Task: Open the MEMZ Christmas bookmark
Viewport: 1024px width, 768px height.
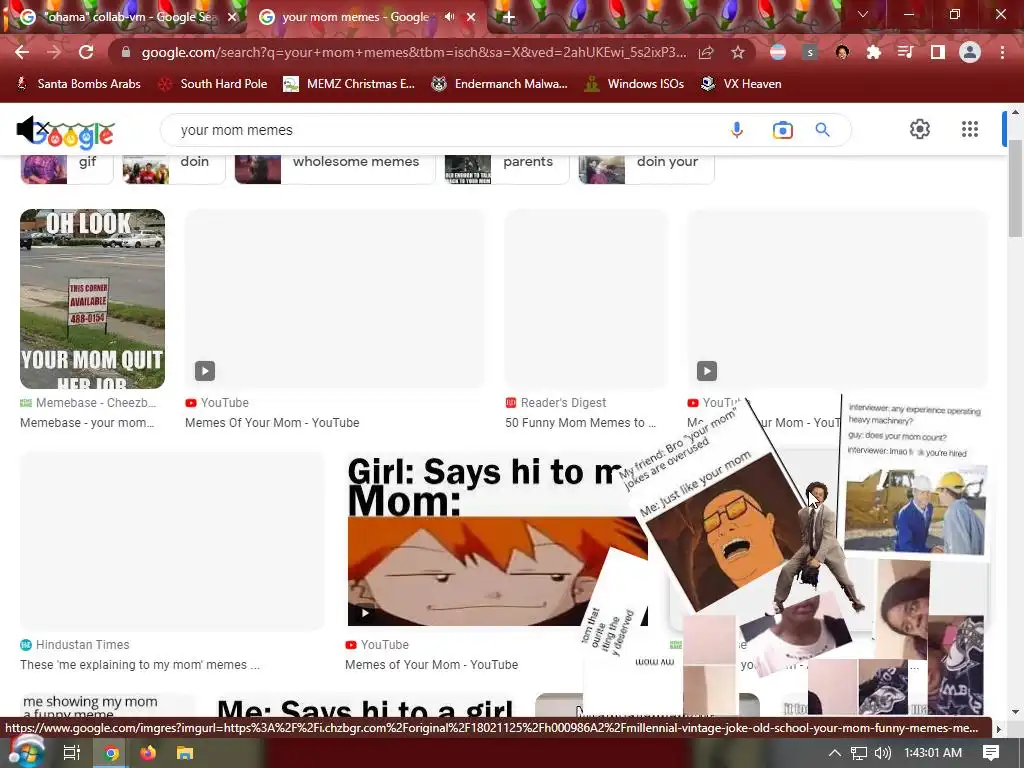Action: 349,84
